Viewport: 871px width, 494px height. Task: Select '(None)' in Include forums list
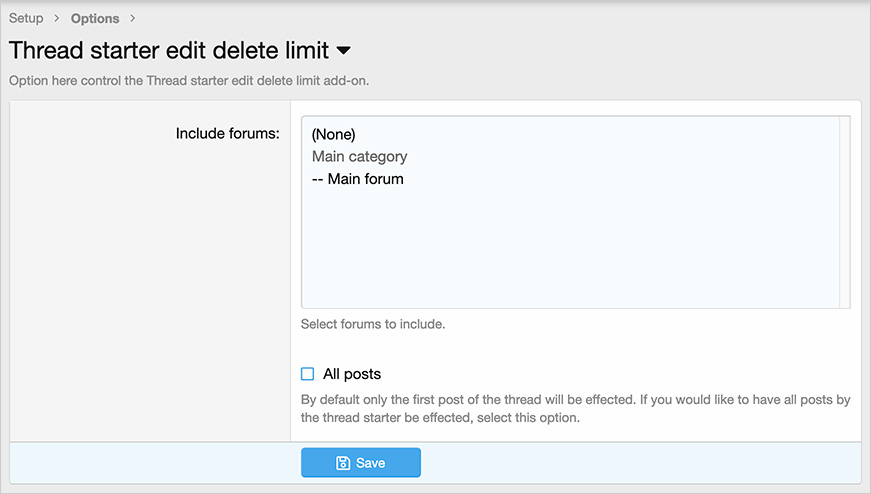334,134
